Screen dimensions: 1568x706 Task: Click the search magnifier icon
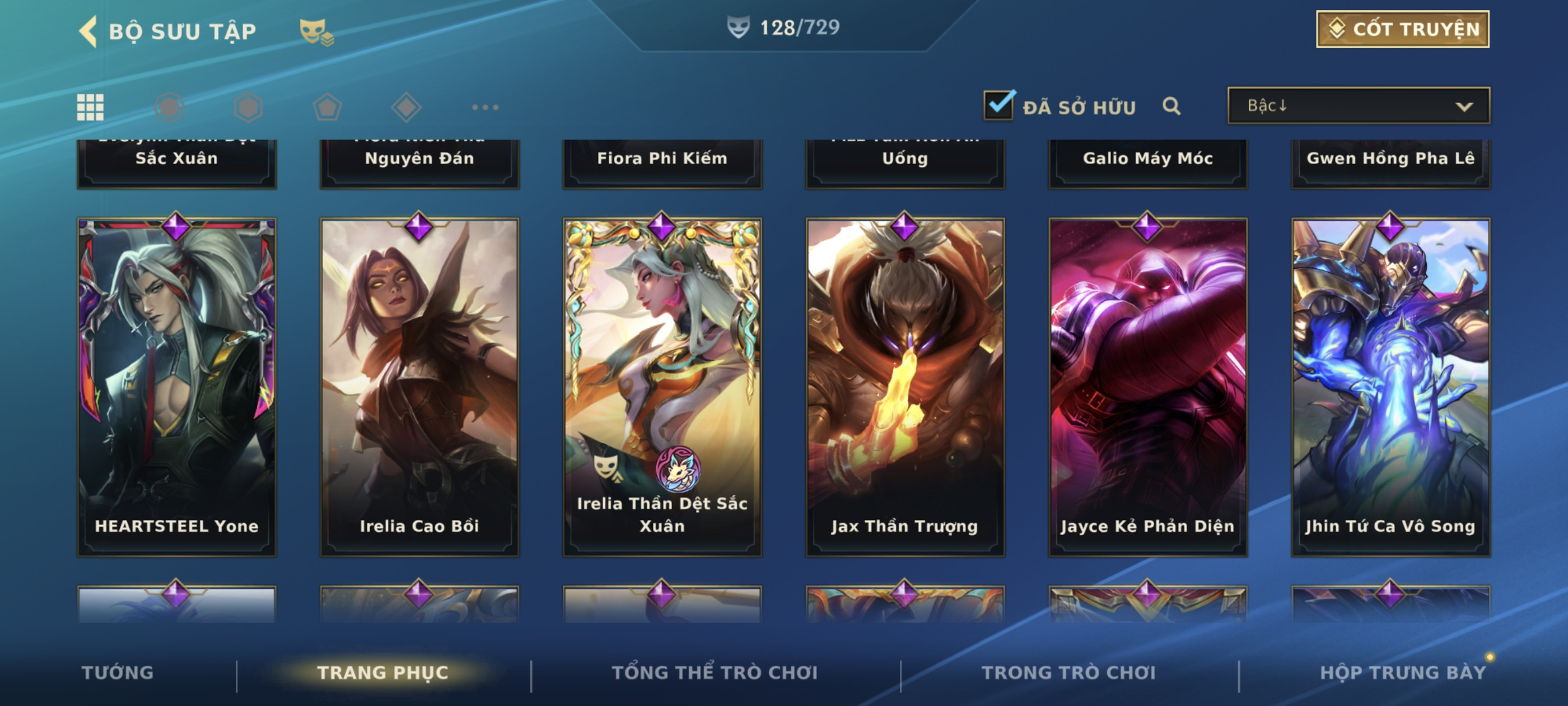(1171, 106)
